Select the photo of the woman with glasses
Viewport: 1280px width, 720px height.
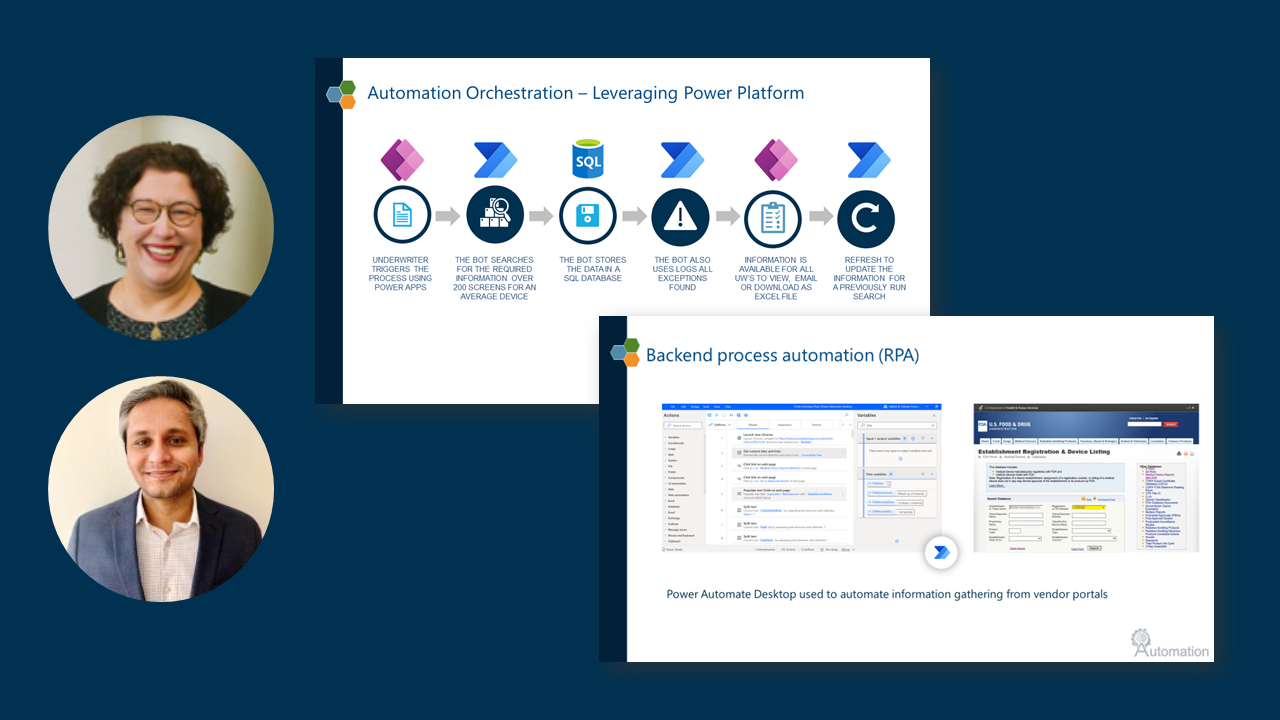[161, 228]
